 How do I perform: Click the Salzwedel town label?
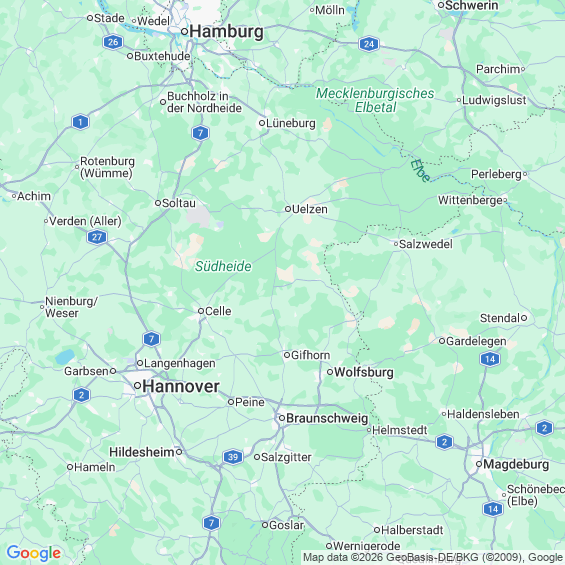[x=426, y=244]
